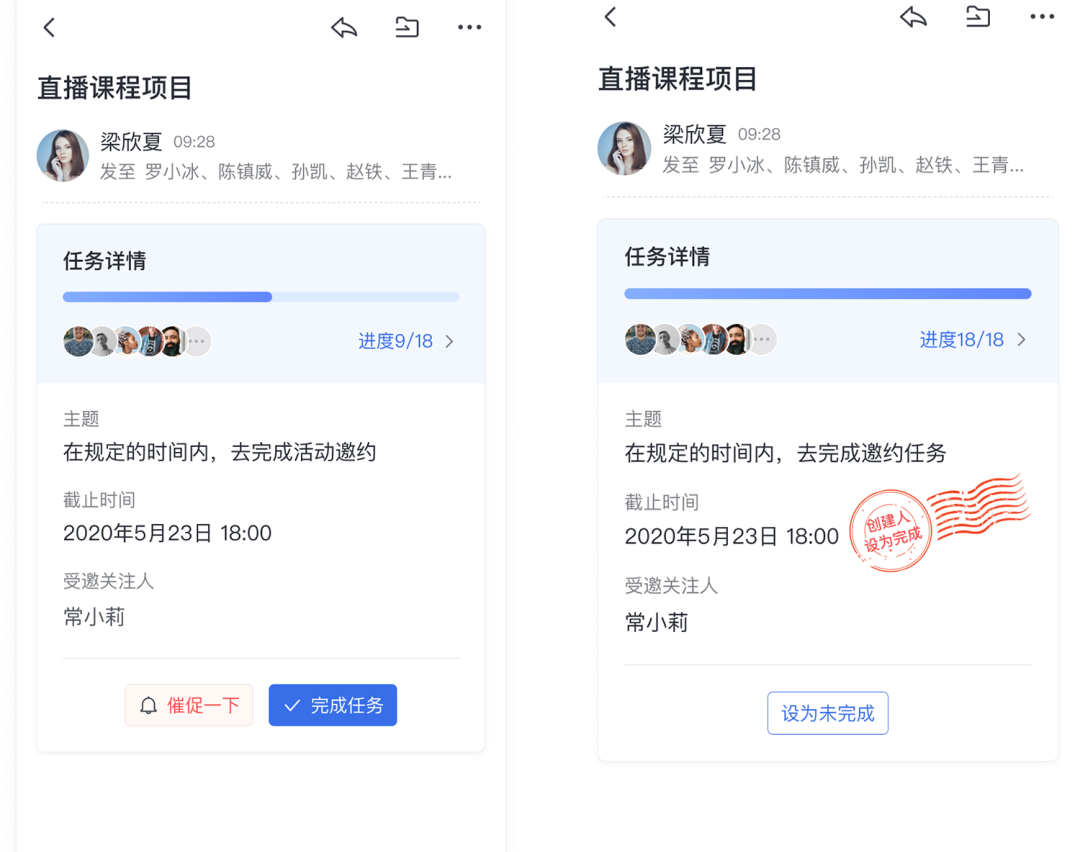Click reply icon on left screen
Viewport: 1080px width, 852px height.
point(344,28)
